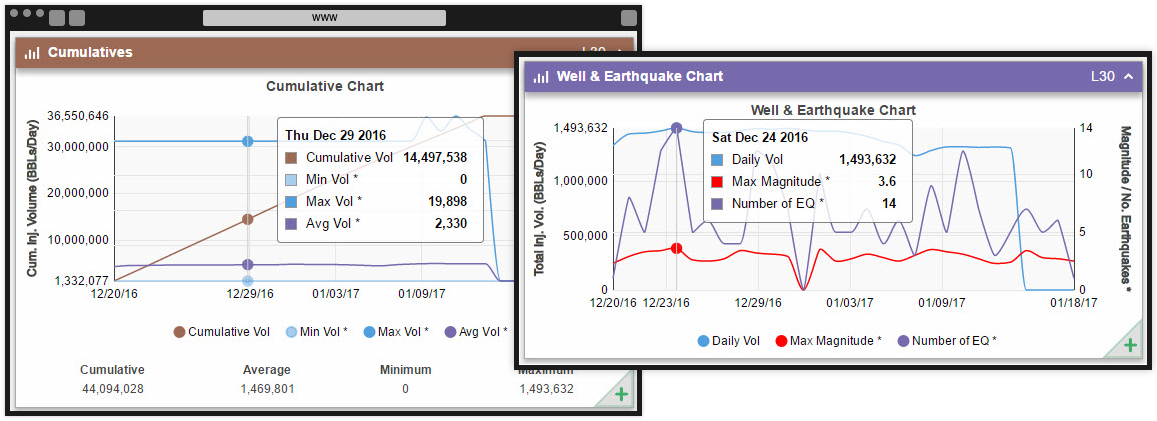Screen dimensions: 1157x421
Task: Toggle Cumulative Vol series in legend
Action: click(x=222, y=332)
